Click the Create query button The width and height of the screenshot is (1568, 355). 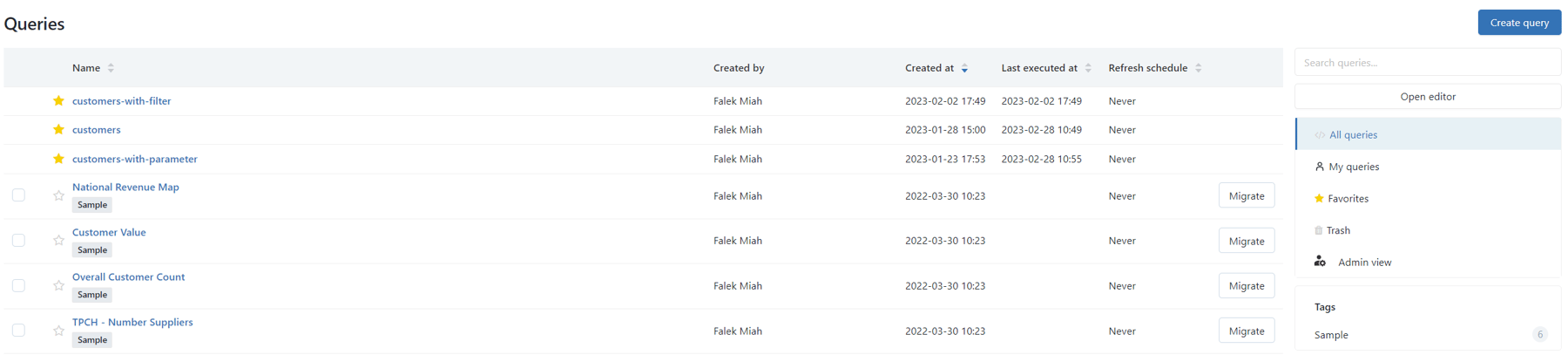(x=1518, y=23)
